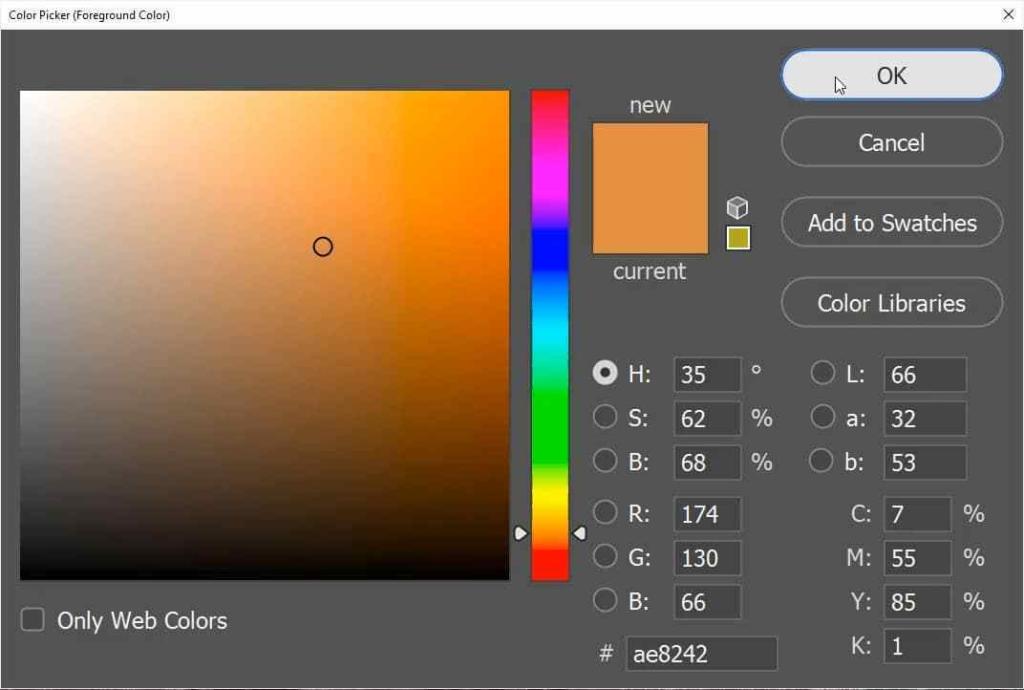Select the G (green) radio button
1024x690 pixels.
point(605,557)
